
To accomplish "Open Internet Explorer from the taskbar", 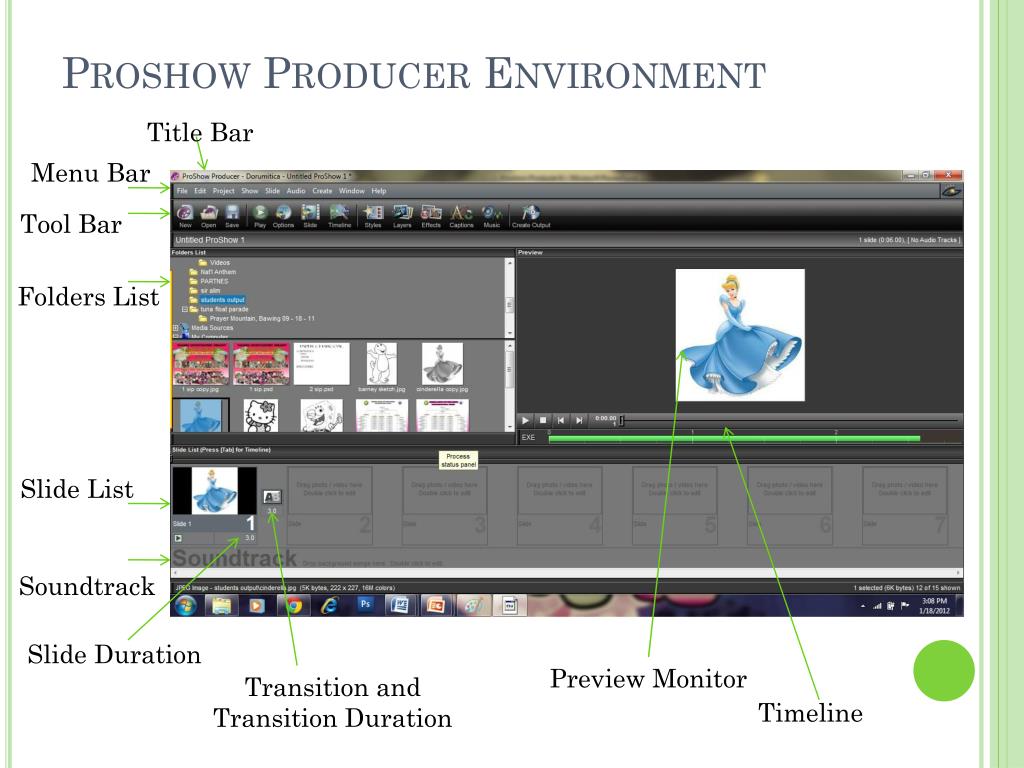I will [x=330, y=605].
